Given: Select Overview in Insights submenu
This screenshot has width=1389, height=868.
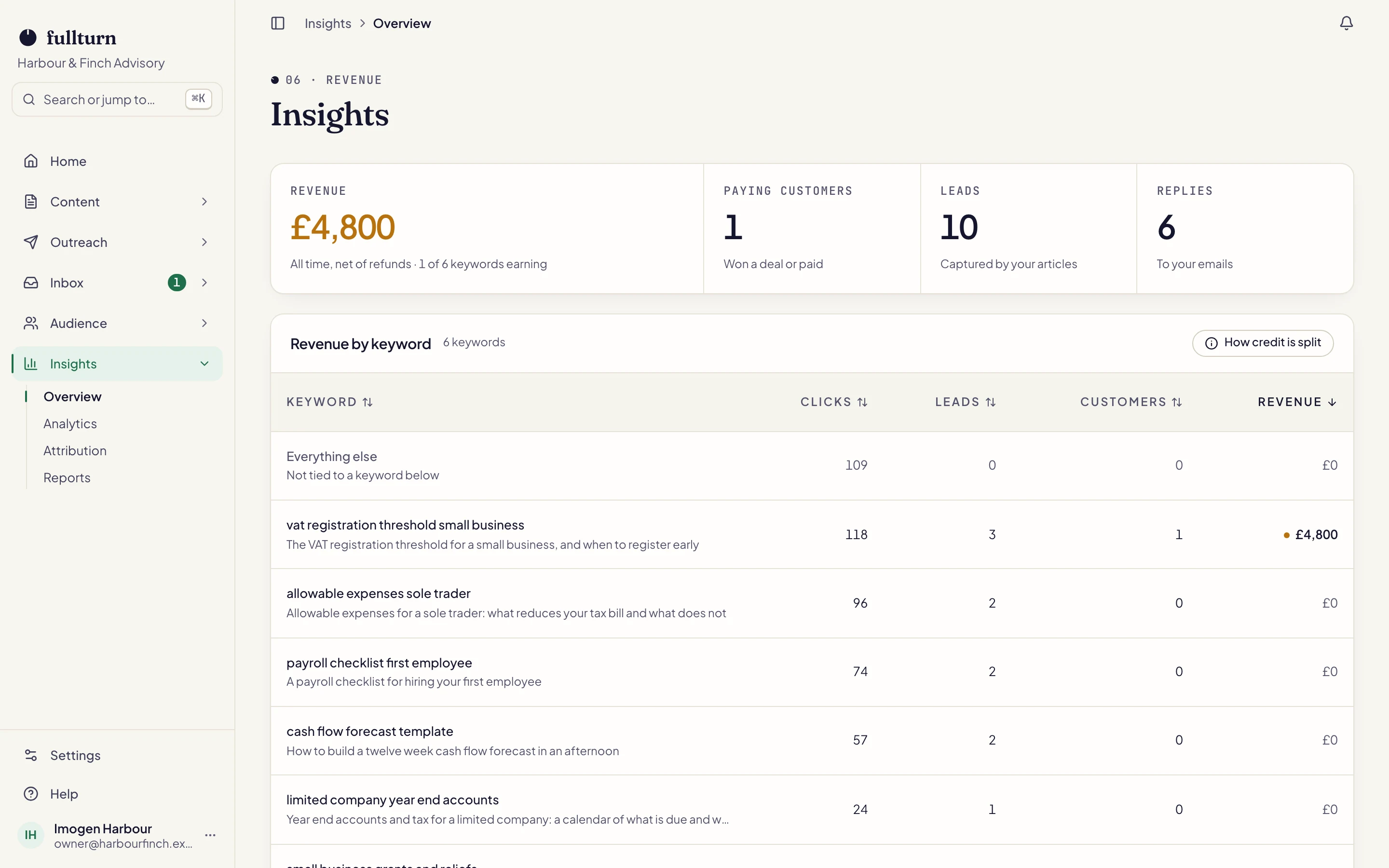Looking at the screenshot, I should [x=72, y=397].
